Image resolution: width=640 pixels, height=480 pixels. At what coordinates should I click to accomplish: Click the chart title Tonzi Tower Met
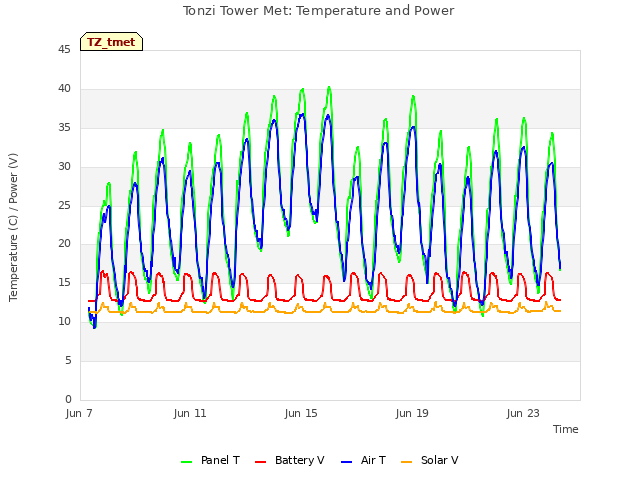click(x=318, y=11)
